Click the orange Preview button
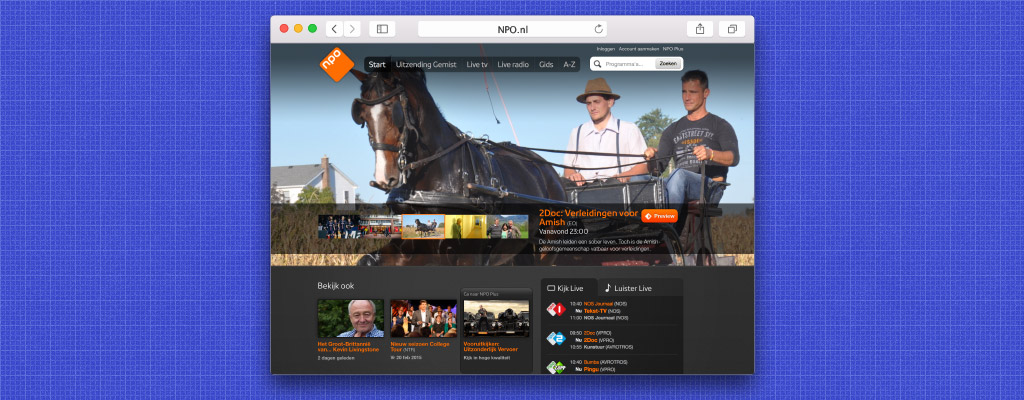The height and width of the screenshot is (400, 1024). pos(660,216)
